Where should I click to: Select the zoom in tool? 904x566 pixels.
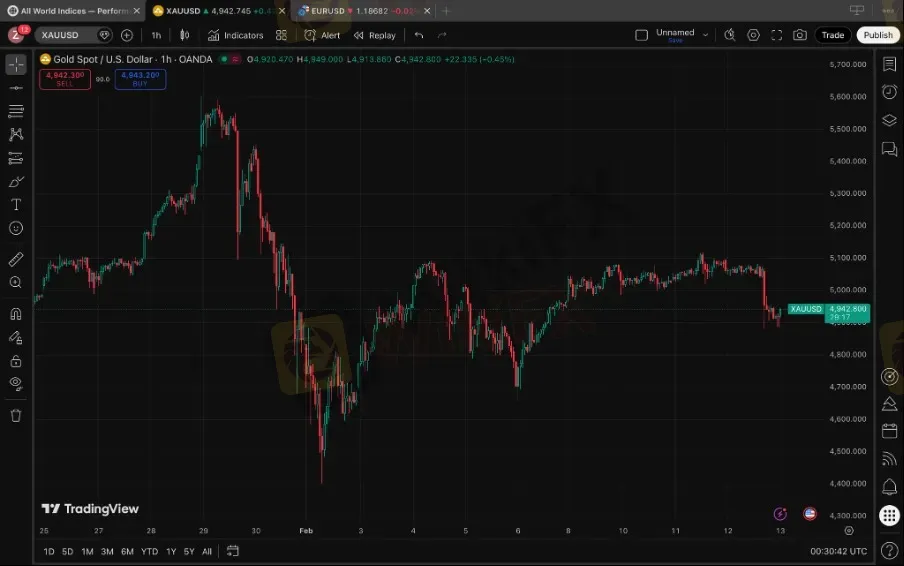tap(16, 282)
